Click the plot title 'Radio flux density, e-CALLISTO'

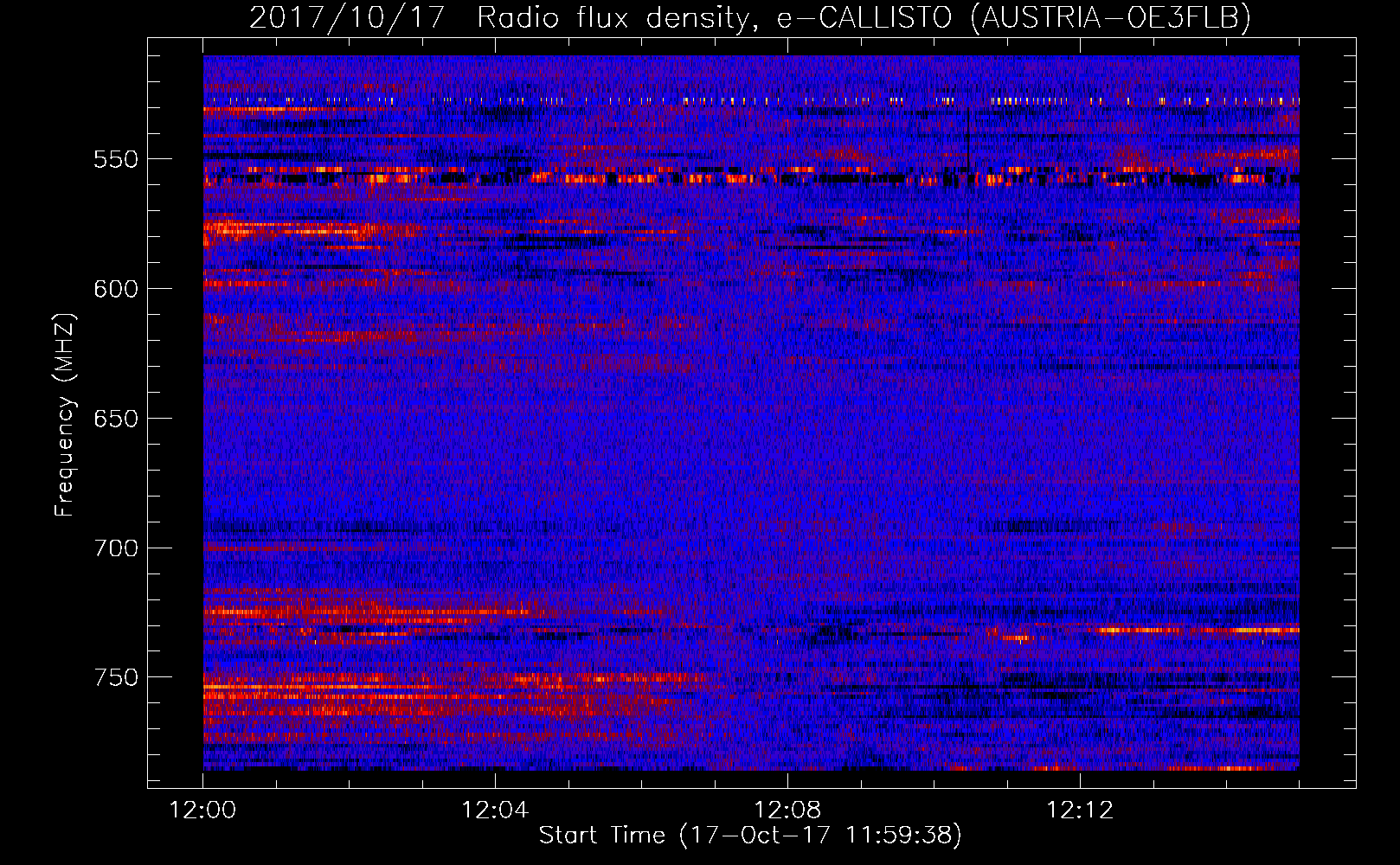pyautogui.click(x=714, y=17)
